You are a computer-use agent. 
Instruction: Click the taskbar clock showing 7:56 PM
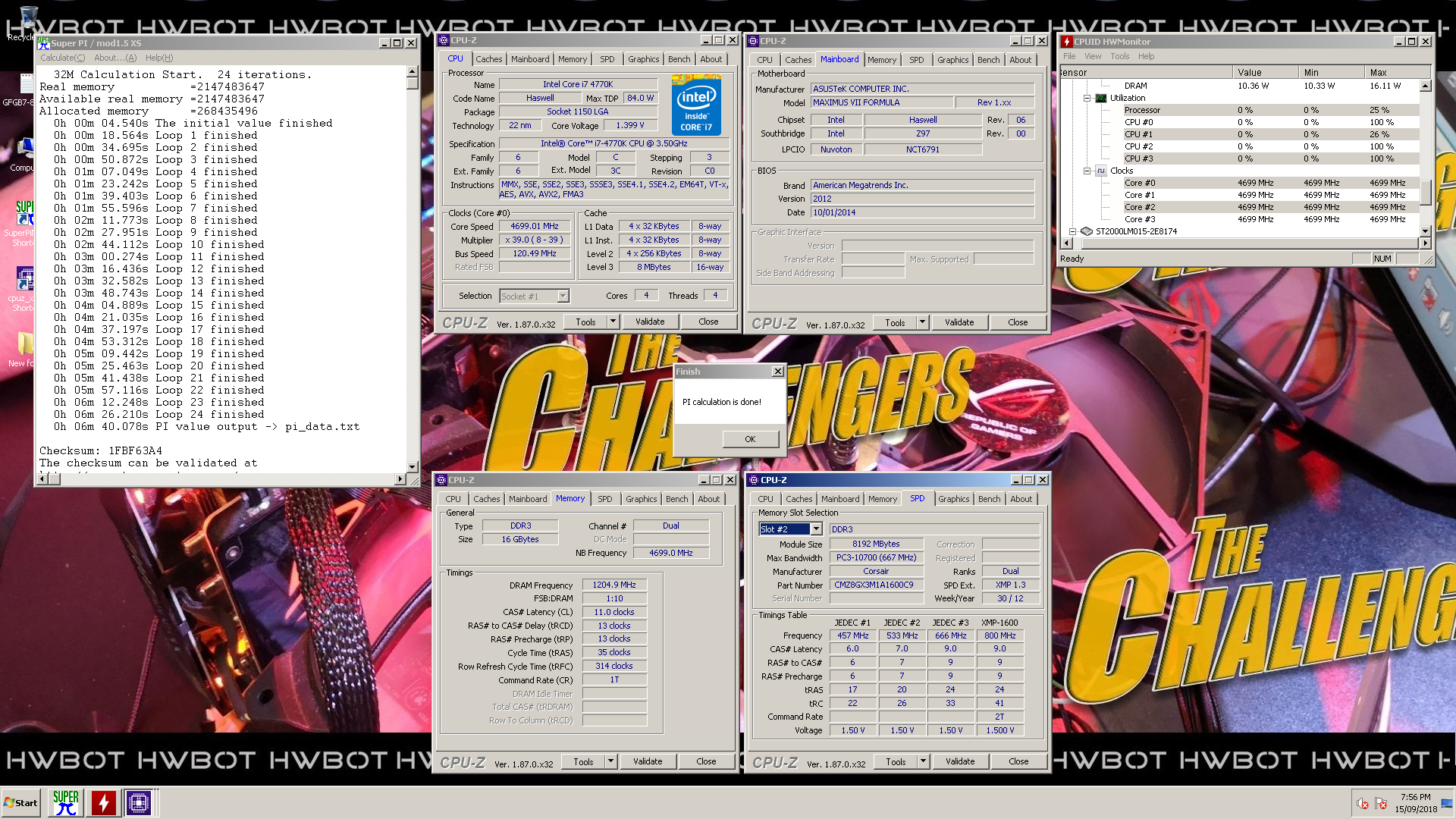1415,797
